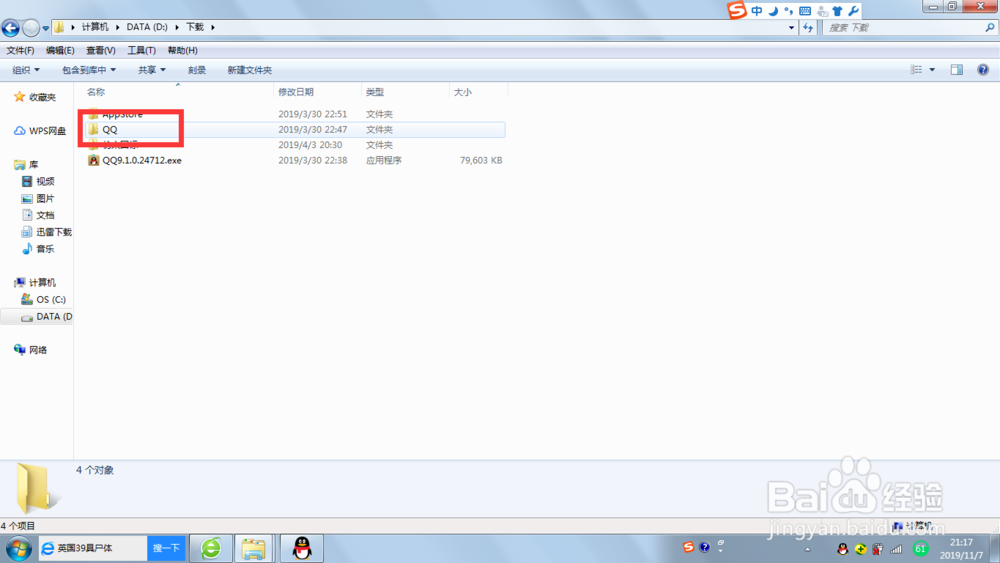
Task: Open the 文件(F) menu
Action: pos(20,50)
